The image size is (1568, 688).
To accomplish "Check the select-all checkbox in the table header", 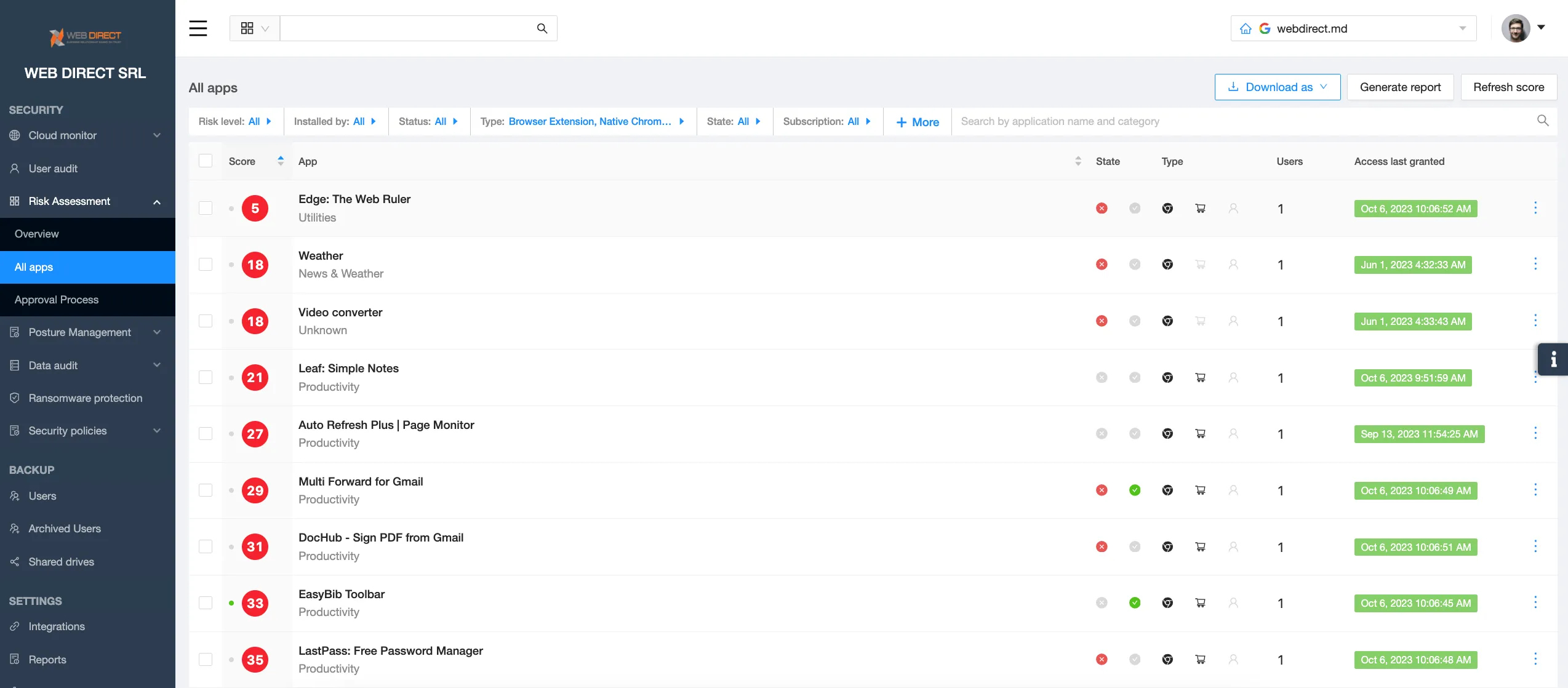I will click(x=206, y=161).
